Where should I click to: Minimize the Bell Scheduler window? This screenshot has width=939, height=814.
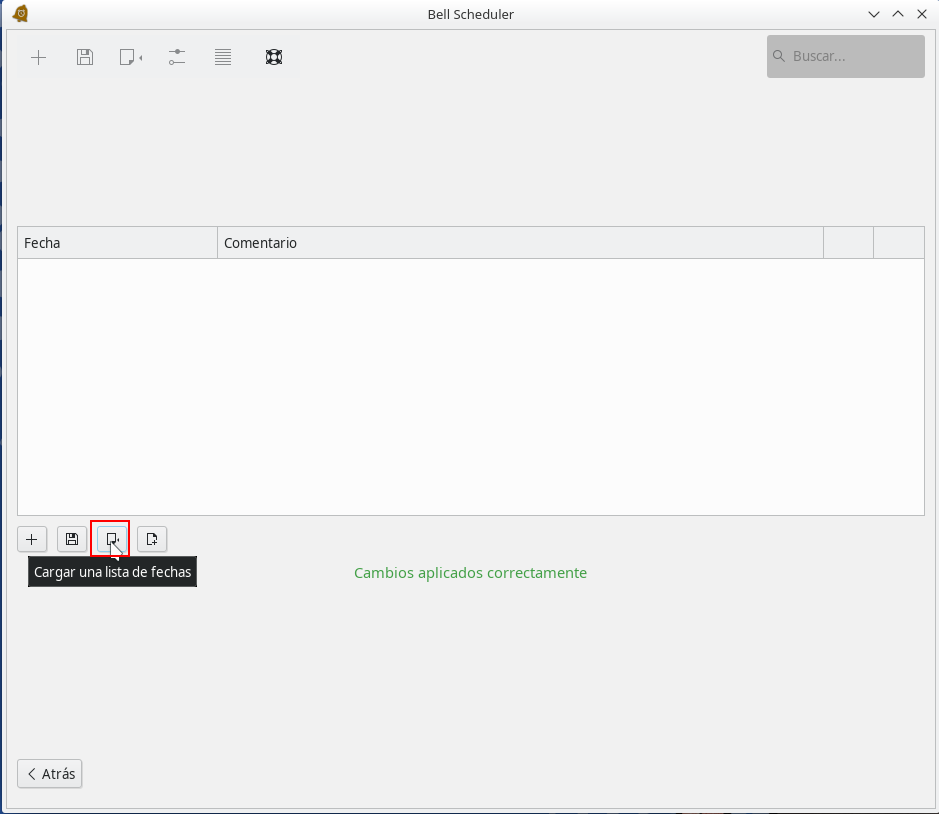874,14
